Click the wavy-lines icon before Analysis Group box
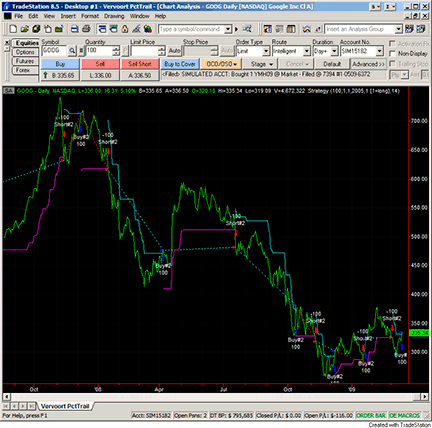The image size is (432, 428). pos(306,29)
